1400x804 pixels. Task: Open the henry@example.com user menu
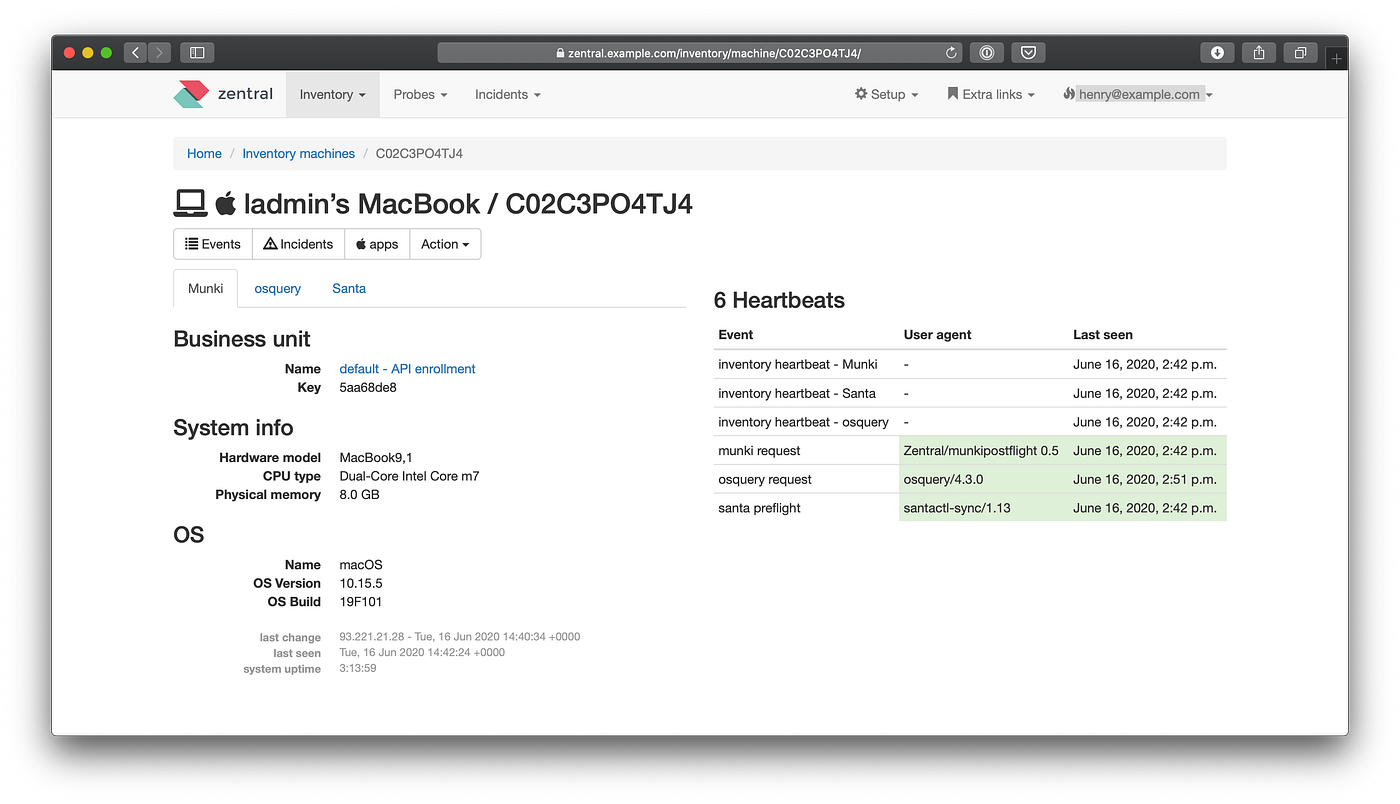[1138, 94]
